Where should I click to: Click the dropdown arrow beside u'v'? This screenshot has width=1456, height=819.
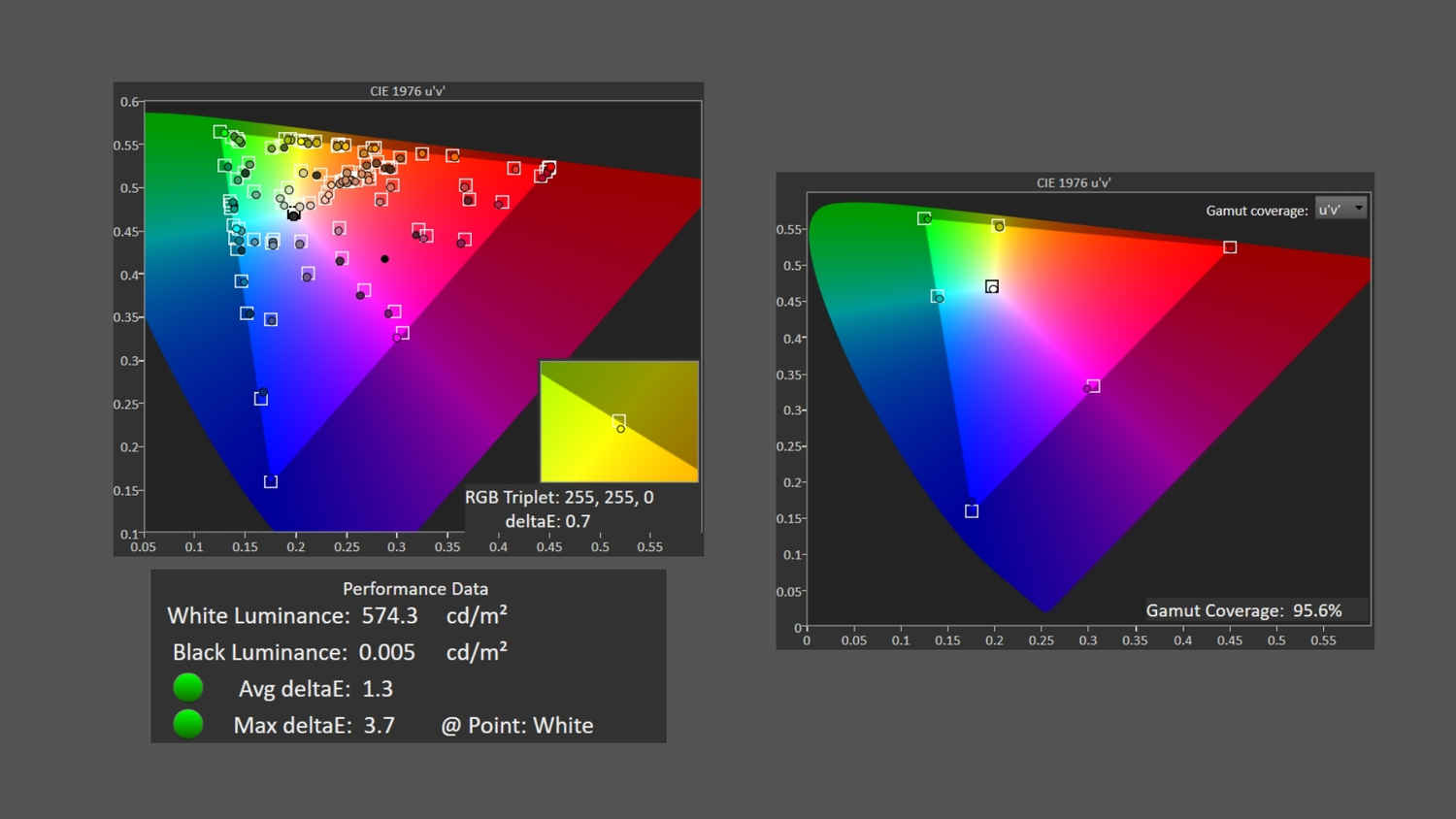[x=1359, y=209]
